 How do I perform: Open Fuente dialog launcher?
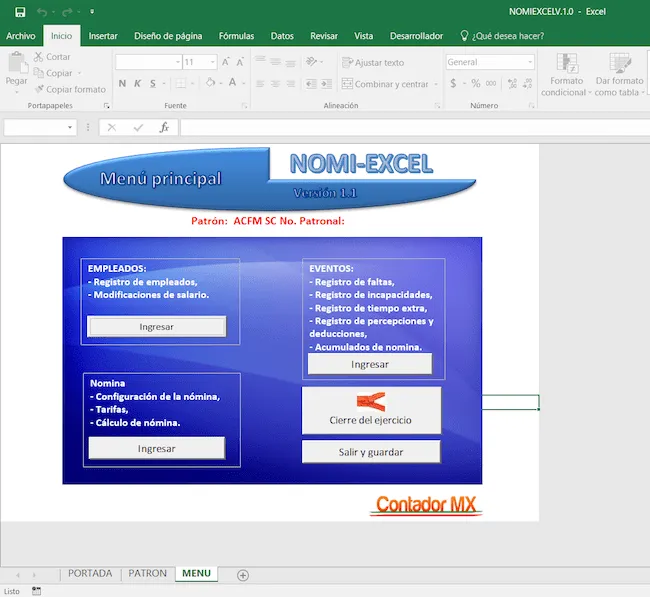click(244, 106)
